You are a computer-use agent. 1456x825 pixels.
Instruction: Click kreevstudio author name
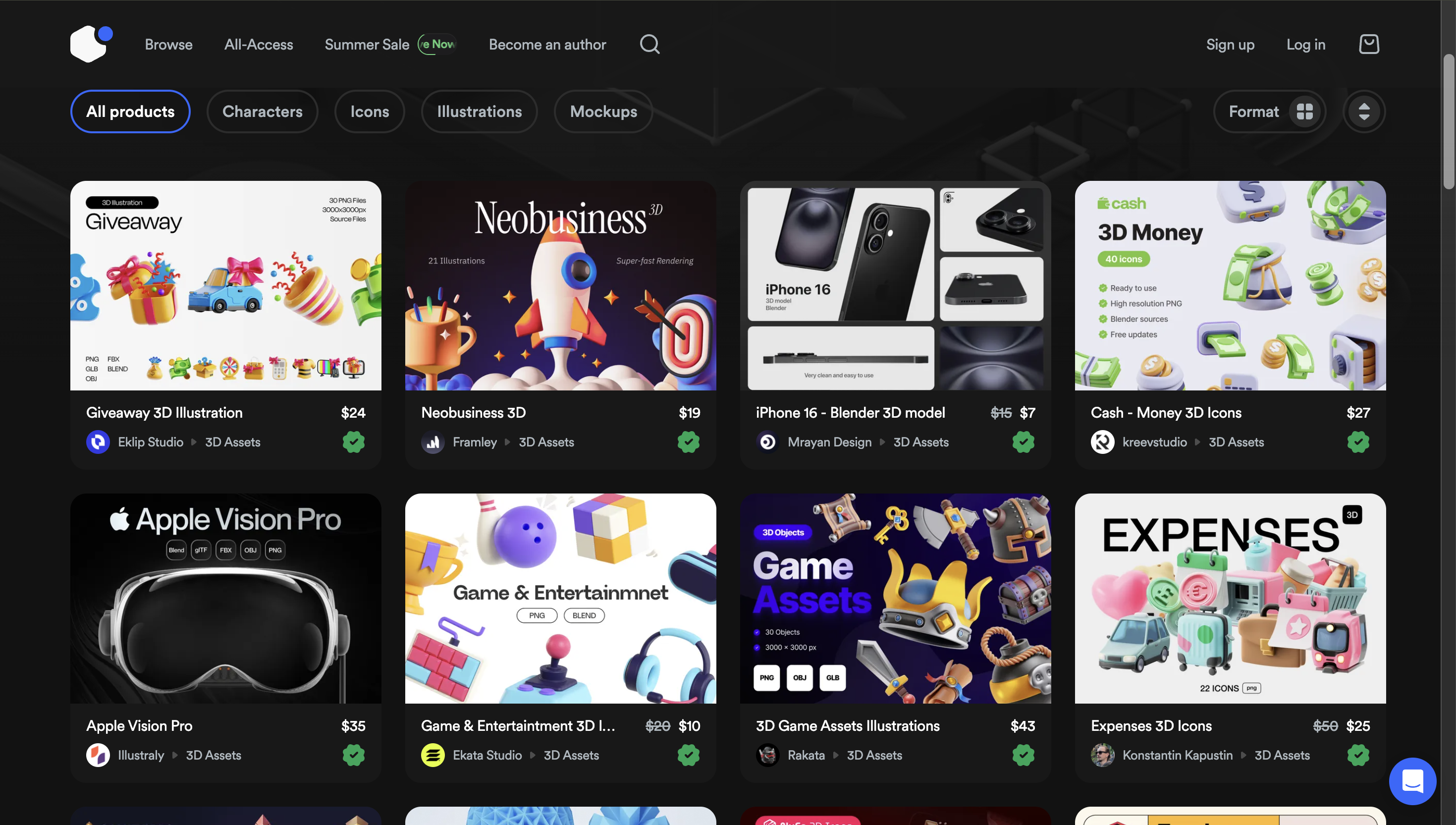pyautogui.click(x=1155, y=442)
